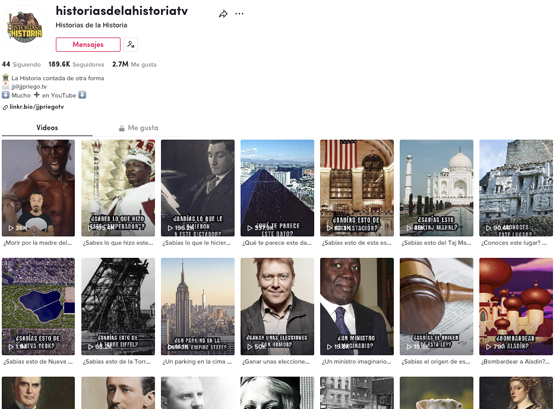Click caption ¿Sabías esto de esta es...

357,243
